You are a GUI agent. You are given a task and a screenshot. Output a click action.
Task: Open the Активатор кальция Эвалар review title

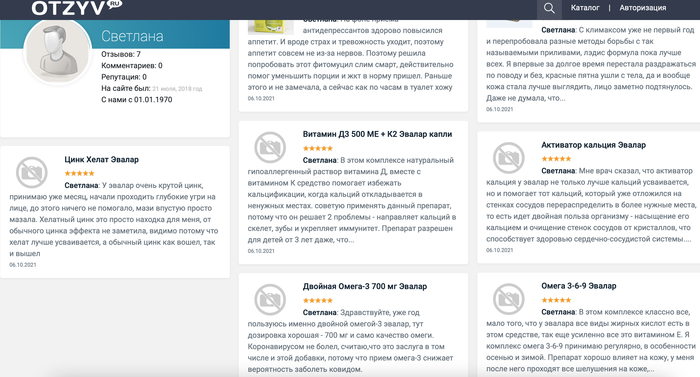point(593,145)
